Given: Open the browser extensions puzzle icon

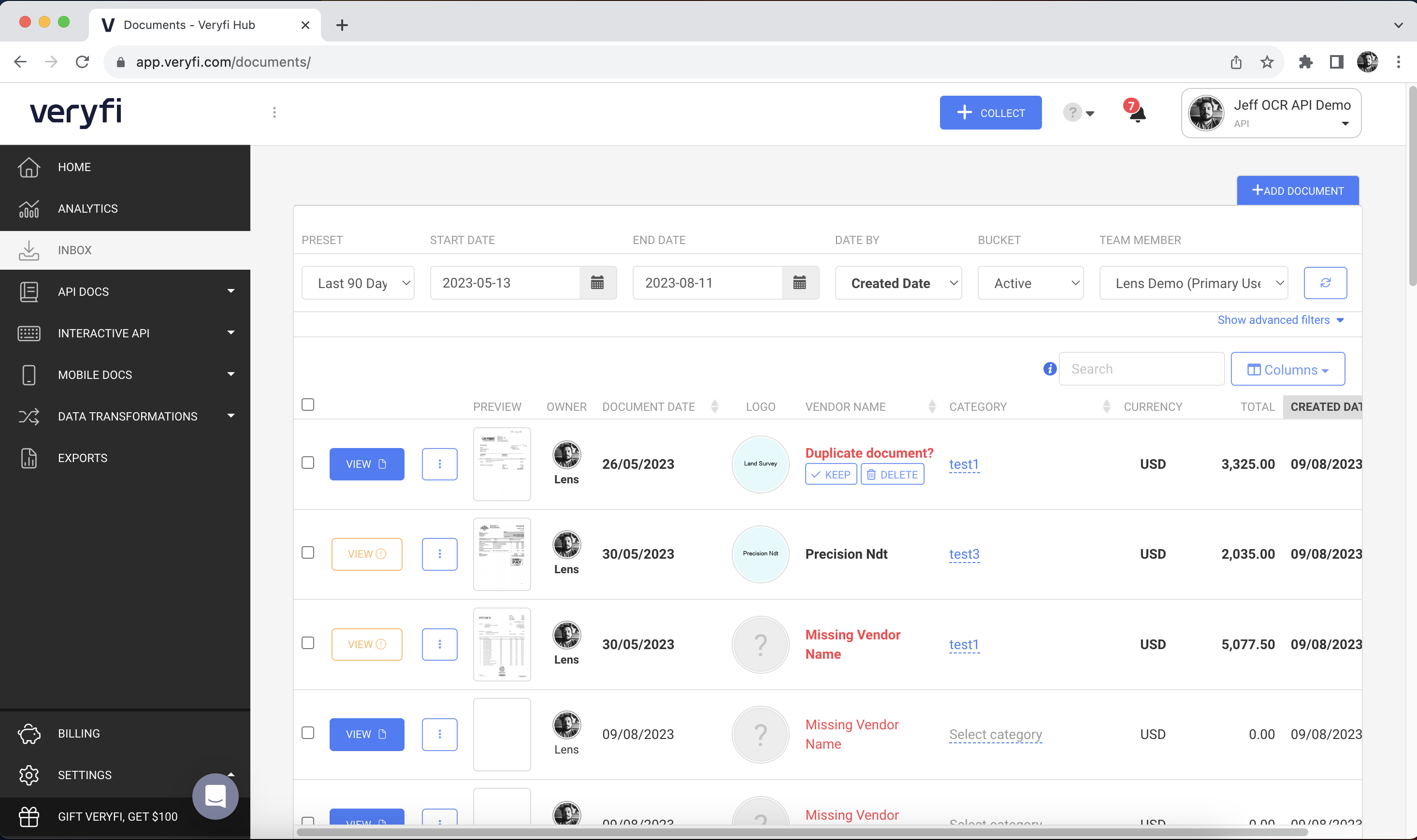Looking at the screenshot, I should click(1305, 62).
